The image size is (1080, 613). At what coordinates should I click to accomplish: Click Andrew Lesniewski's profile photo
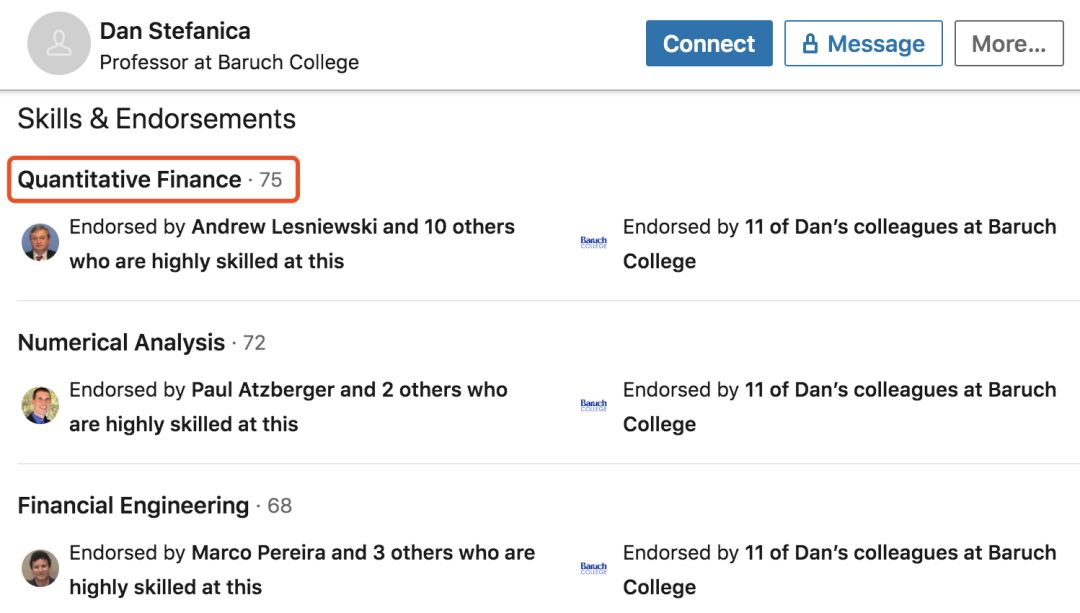(41, 243)
